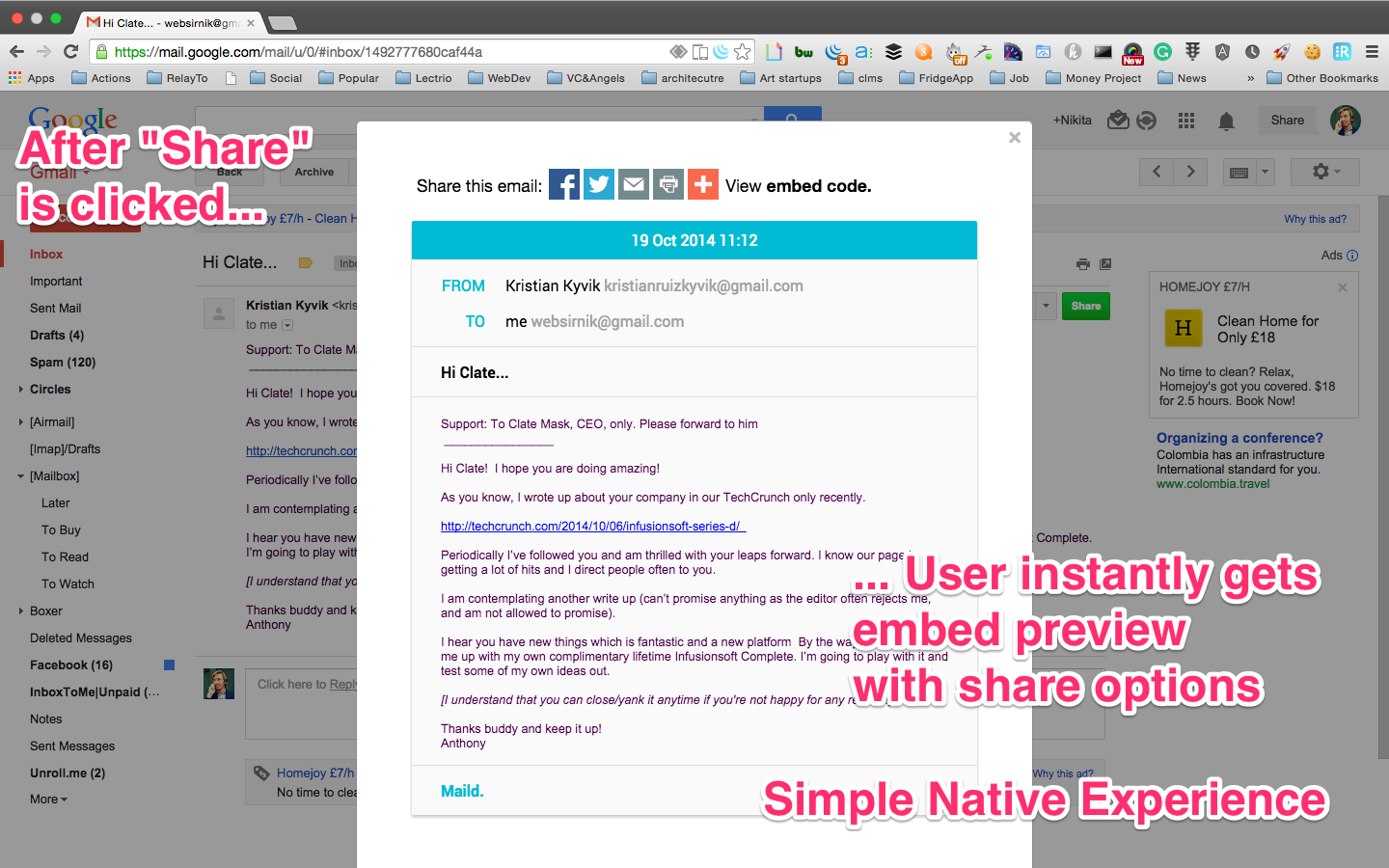The image size is (1389, 868).
Task: Open Important folder
Action: click(56, 282)
